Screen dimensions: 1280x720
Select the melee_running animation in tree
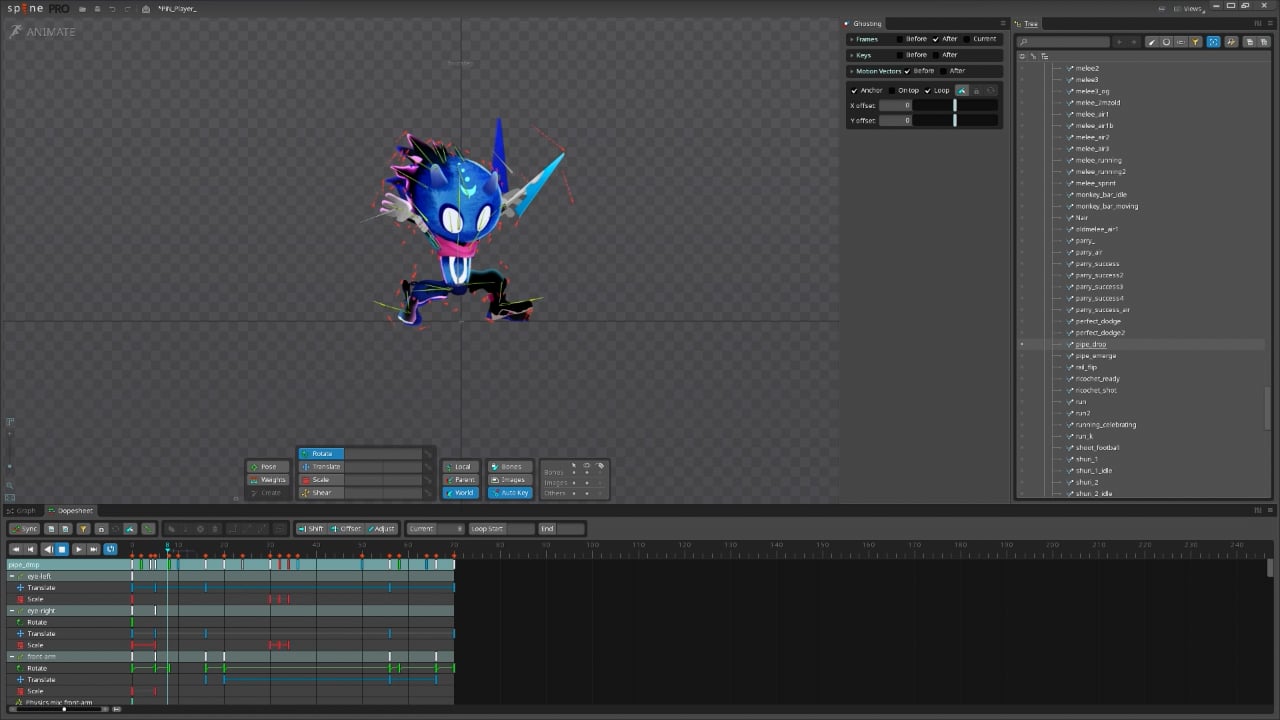(1098, 160)
